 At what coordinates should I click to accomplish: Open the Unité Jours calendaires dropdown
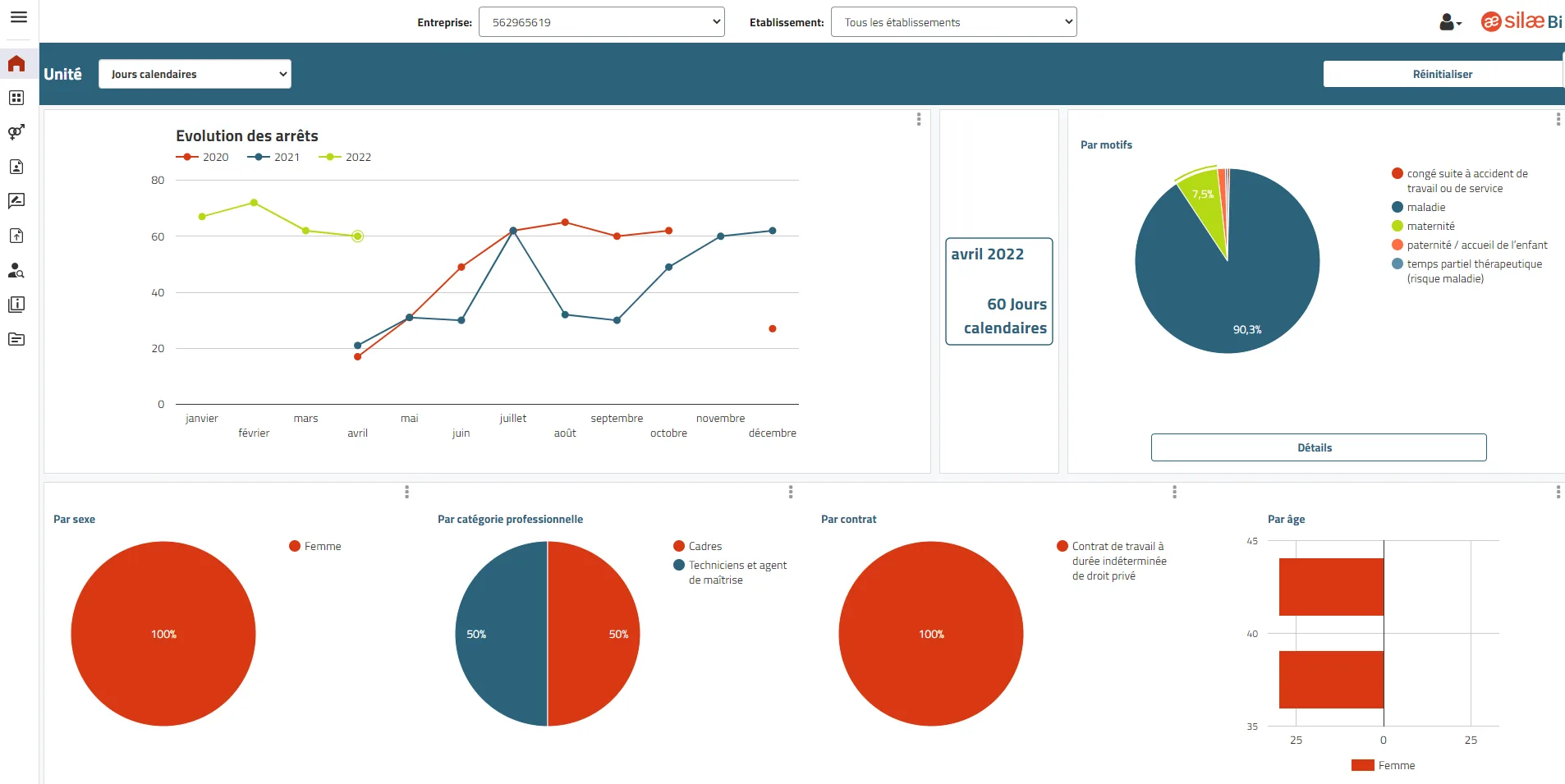point(195,74)
